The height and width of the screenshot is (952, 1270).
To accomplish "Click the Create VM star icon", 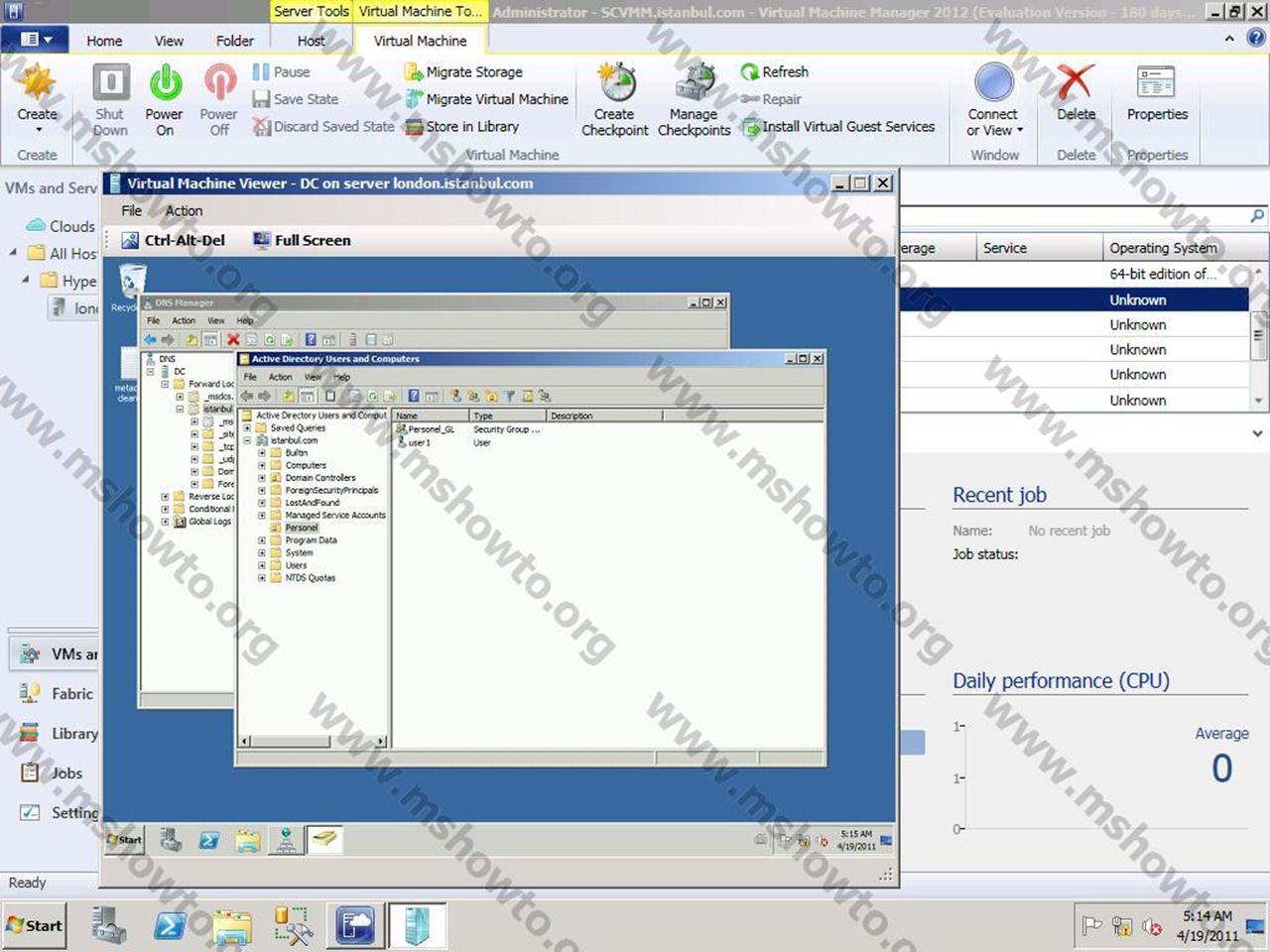I will point(38,83).
